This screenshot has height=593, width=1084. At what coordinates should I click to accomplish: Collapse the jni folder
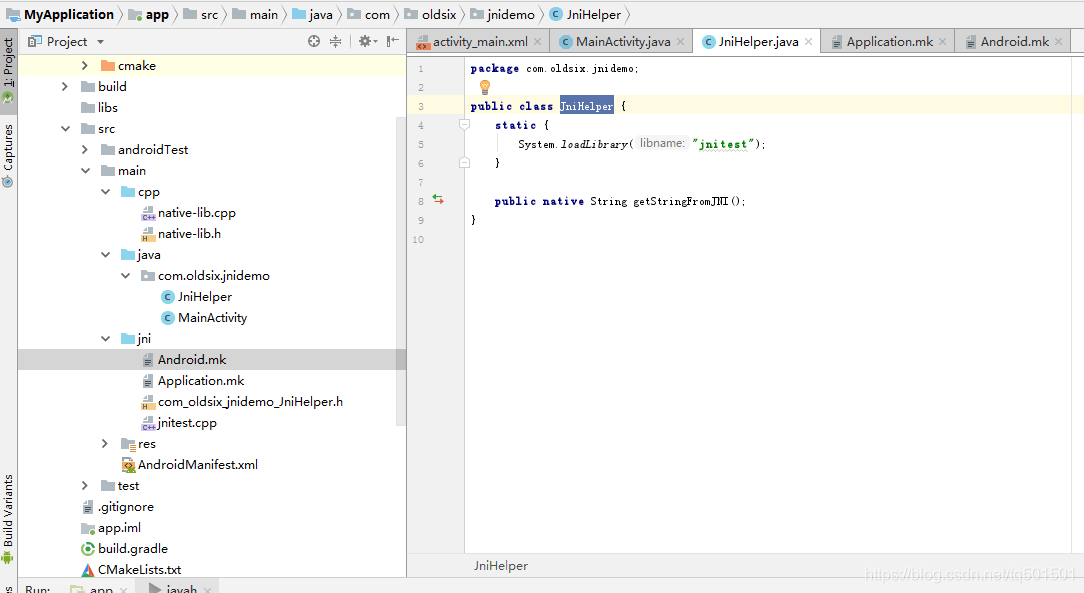(x=105, y=339)
